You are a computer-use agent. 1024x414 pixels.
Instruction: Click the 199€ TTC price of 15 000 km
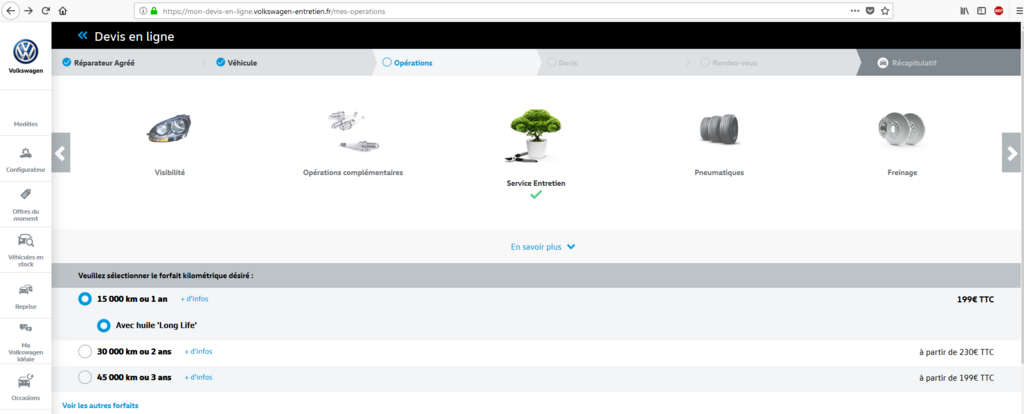point(975,300)
